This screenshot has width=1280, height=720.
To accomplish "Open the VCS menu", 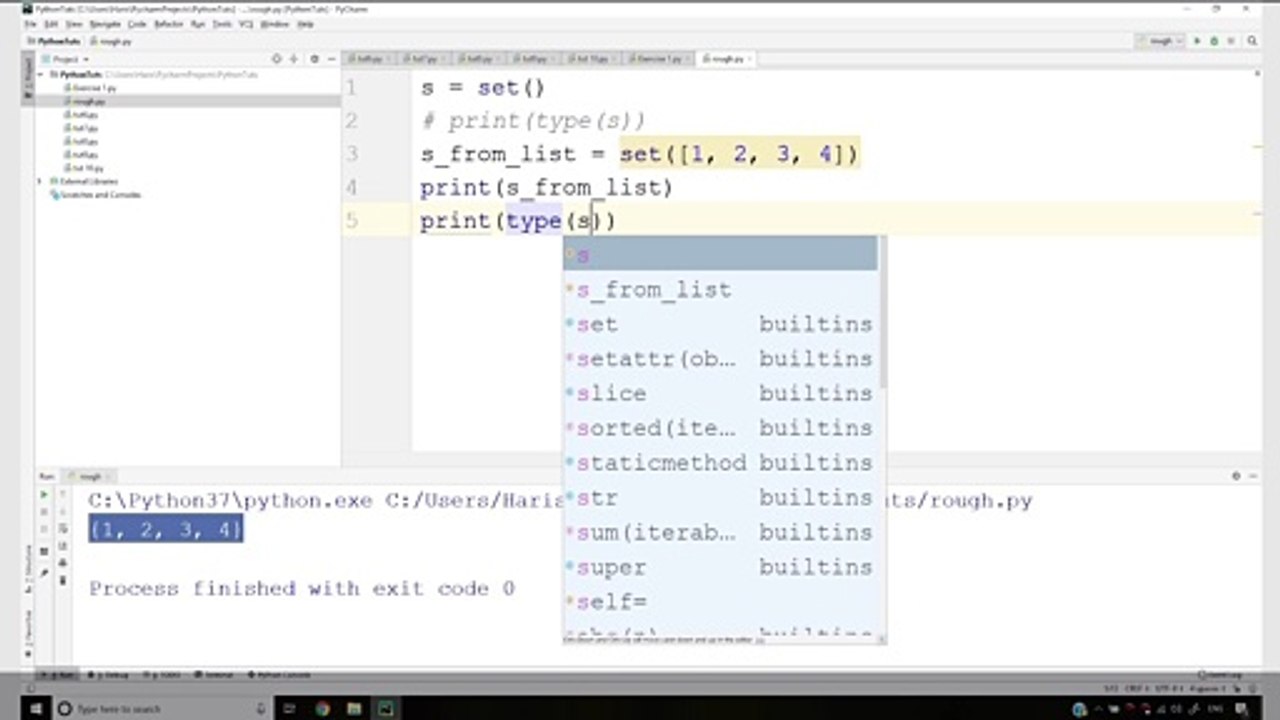I will click(x=246, y=23).
